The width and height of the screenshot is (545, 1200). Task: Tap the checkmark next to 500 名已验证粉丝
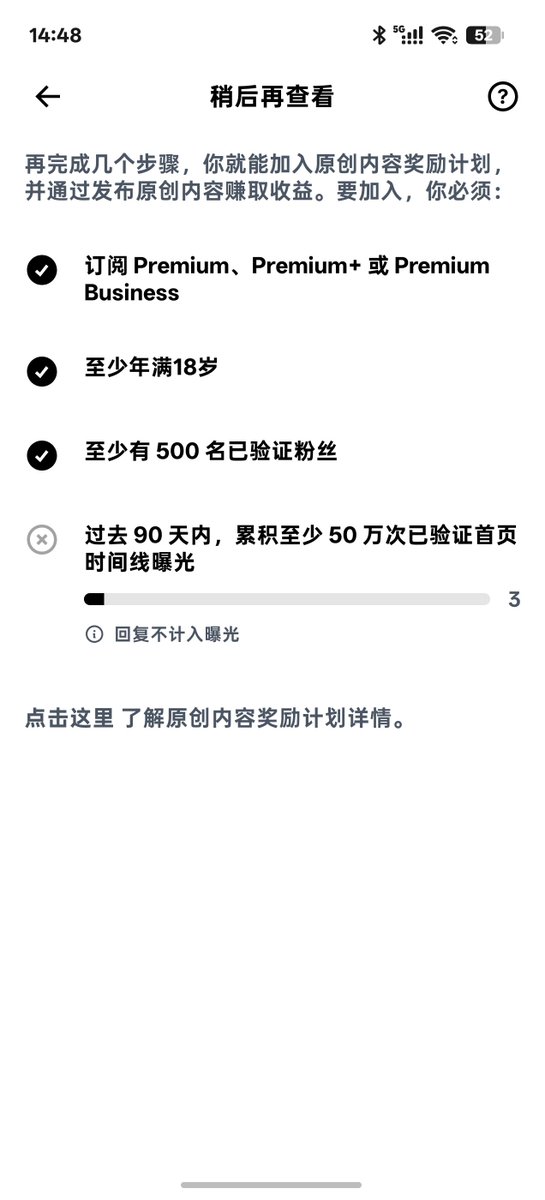pos(41,455)
